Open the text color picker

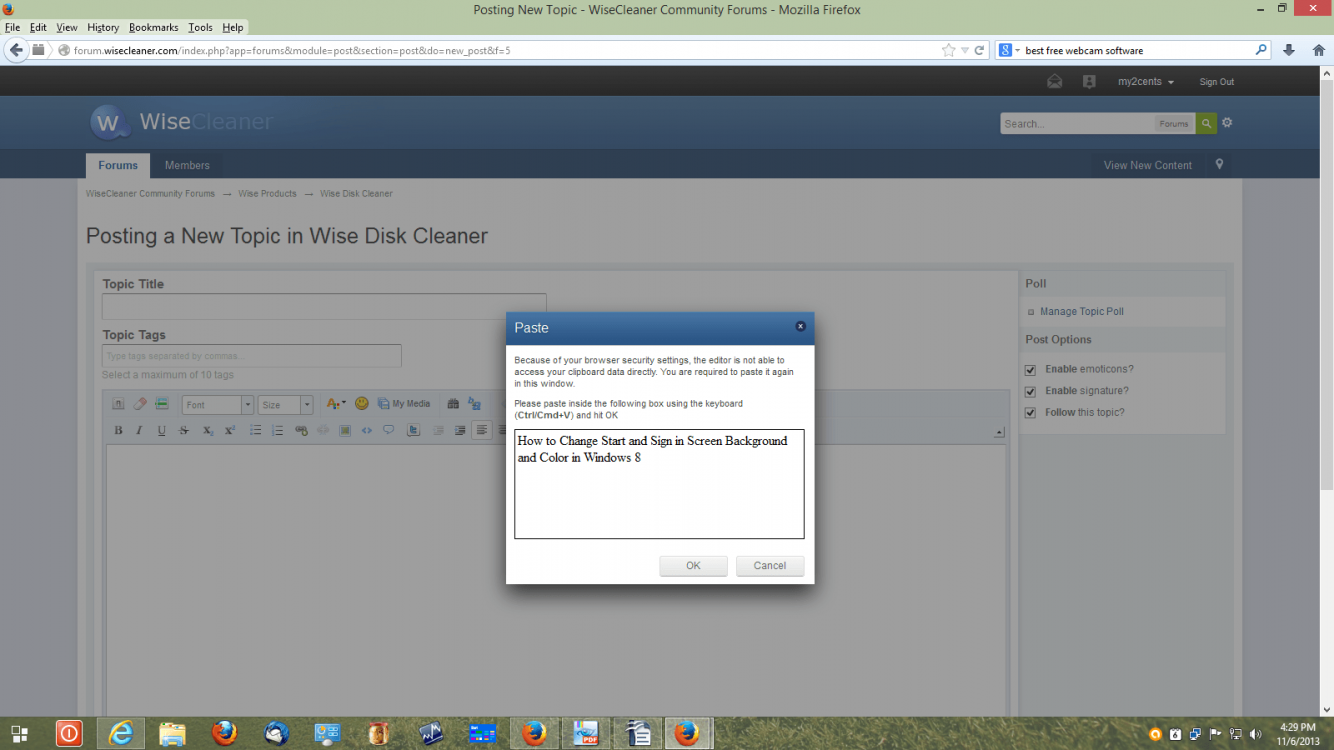click(336, 404)
